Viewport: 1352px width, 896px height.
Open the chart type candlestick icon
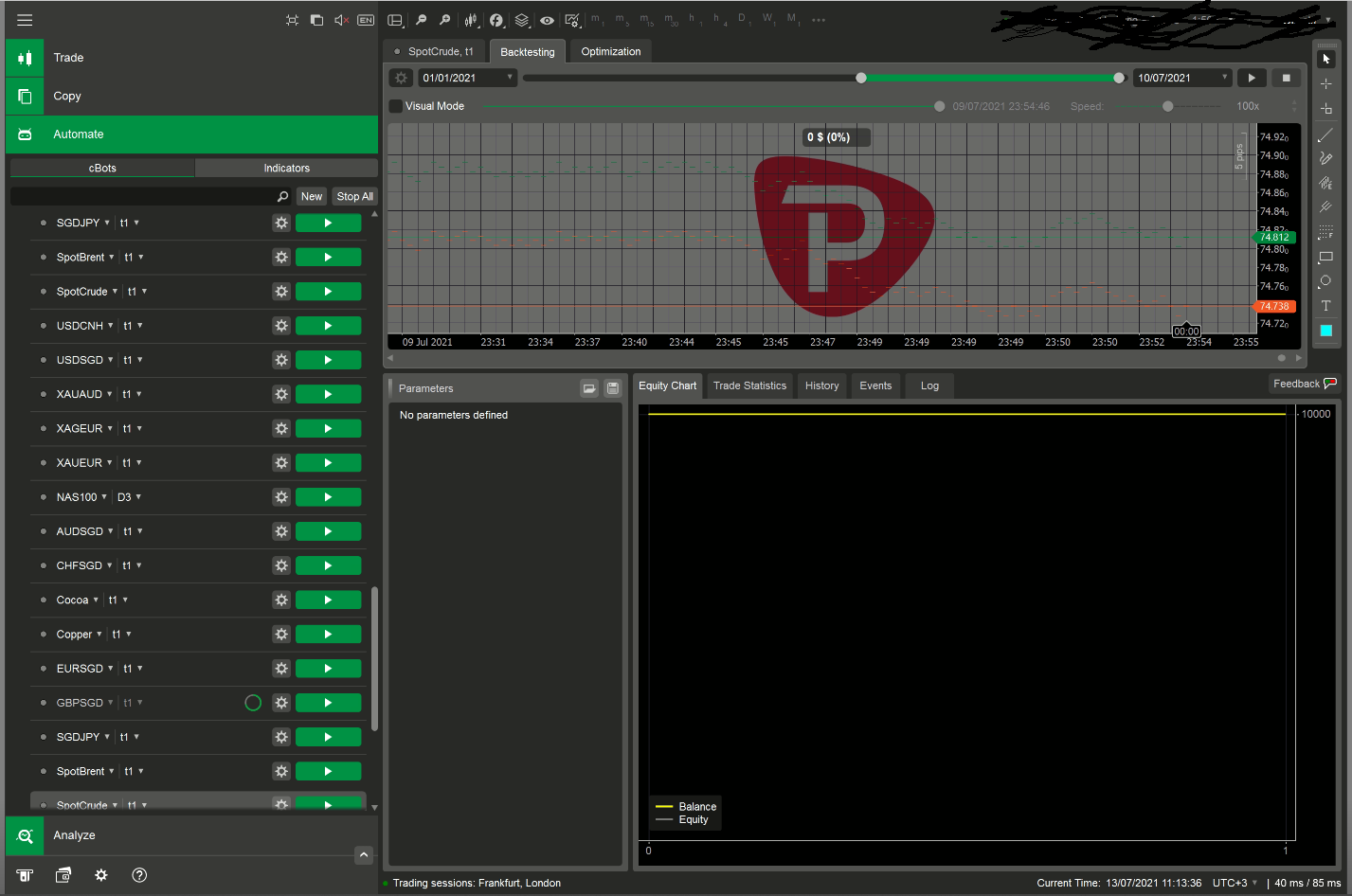click(x=471, y=20)
